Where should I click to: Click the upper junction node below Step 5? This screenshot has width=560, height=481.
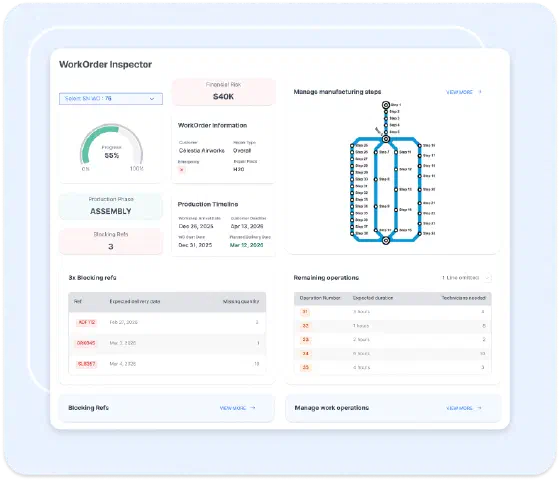[x=386, y=139]
